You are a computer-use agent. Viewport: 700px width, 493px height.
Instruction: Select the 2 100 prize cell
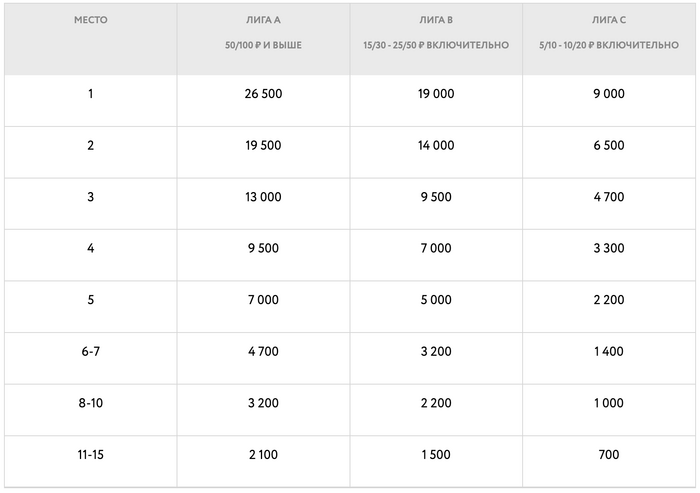264,456
